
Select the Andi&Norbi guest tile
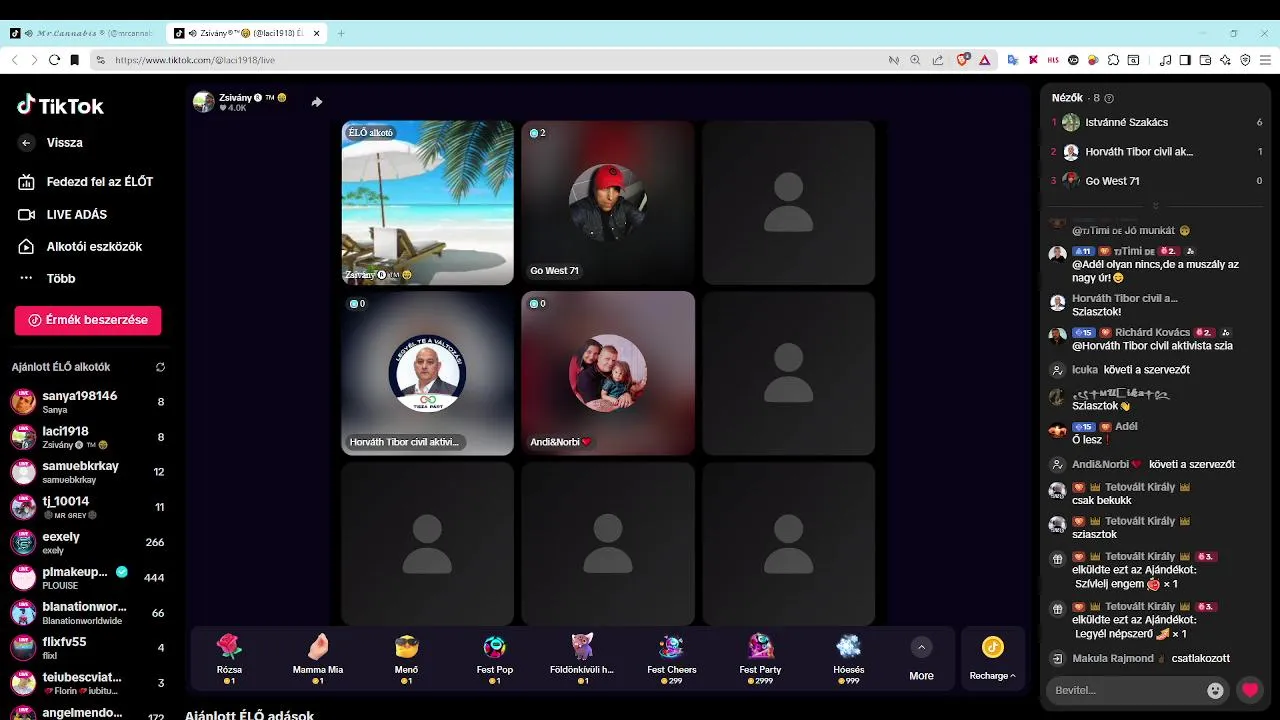[x=608, y=373]
